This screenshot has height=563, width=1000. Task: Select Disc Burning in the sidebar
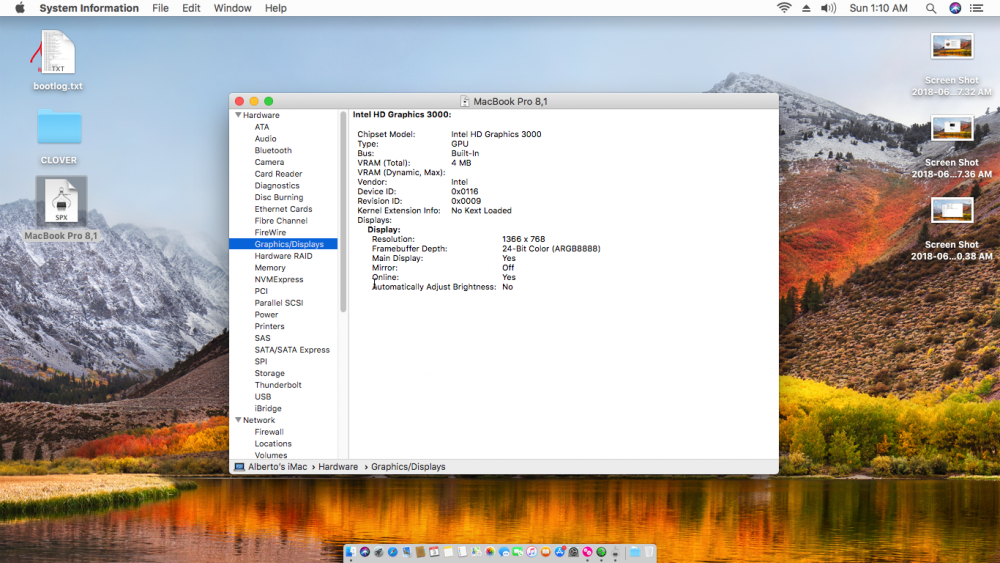(279, 198)
